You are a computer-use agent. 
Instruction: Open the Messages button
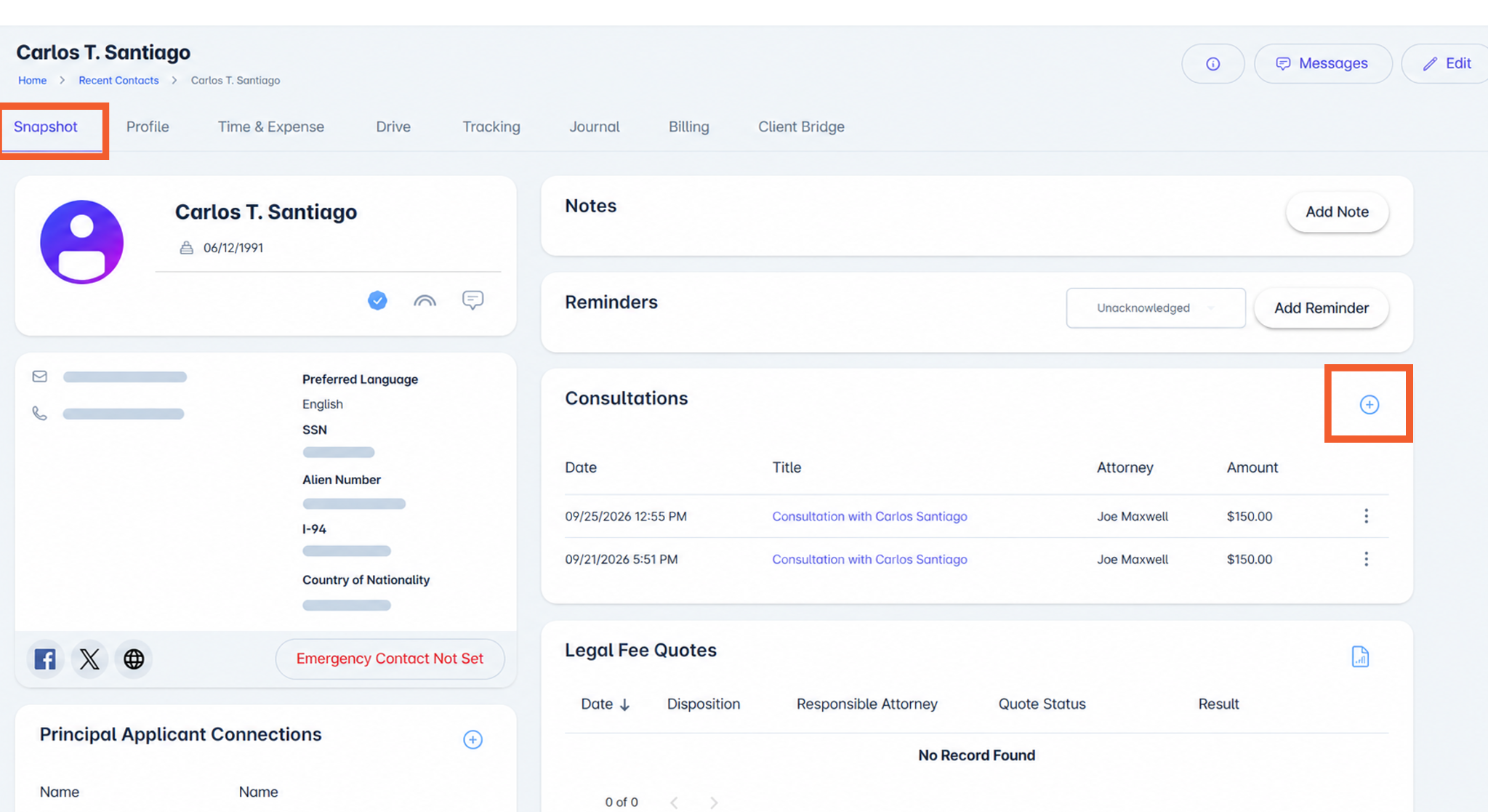(1323, 64)
